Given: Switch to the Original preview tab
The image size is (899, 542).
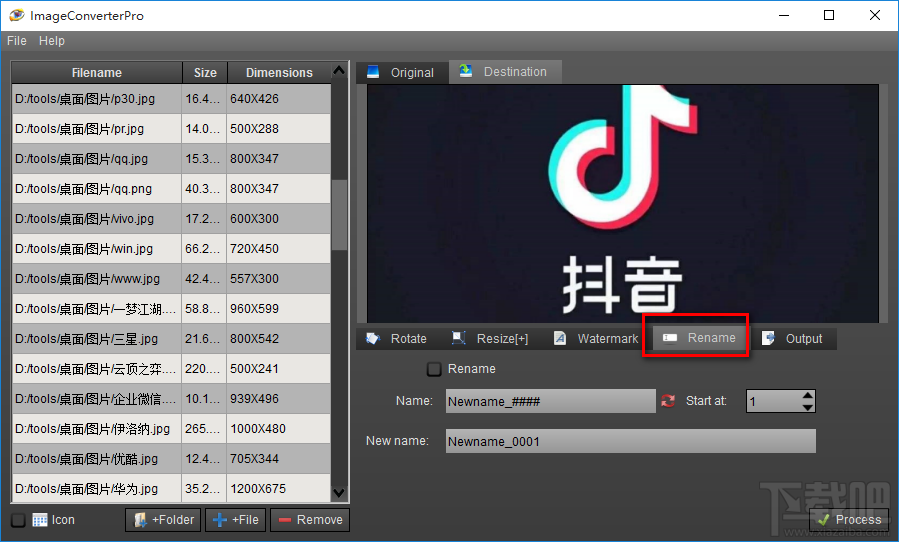Looking at the screenshot, I should pyautogui.click(x=402, y=72).
